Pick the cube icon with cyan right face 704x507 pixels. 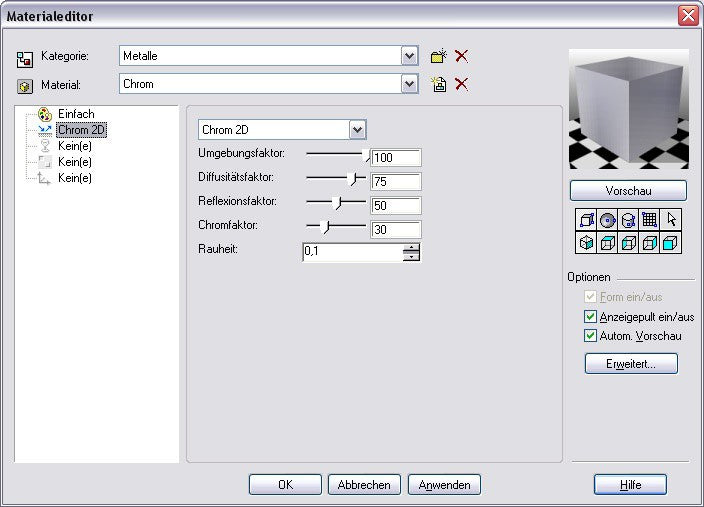pyautogui.click(x=650, y=242)
